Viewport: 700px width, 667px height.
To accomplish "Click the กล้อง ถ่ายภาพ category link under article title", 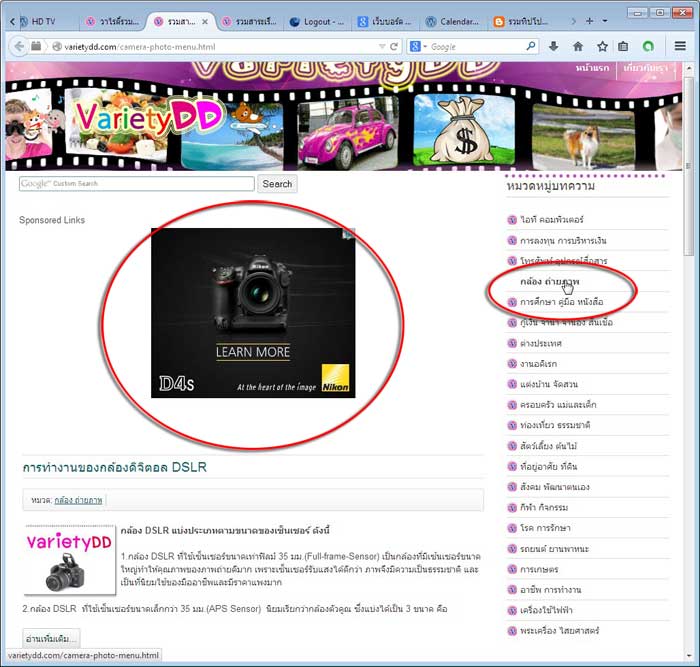I will tap(78, 500).
